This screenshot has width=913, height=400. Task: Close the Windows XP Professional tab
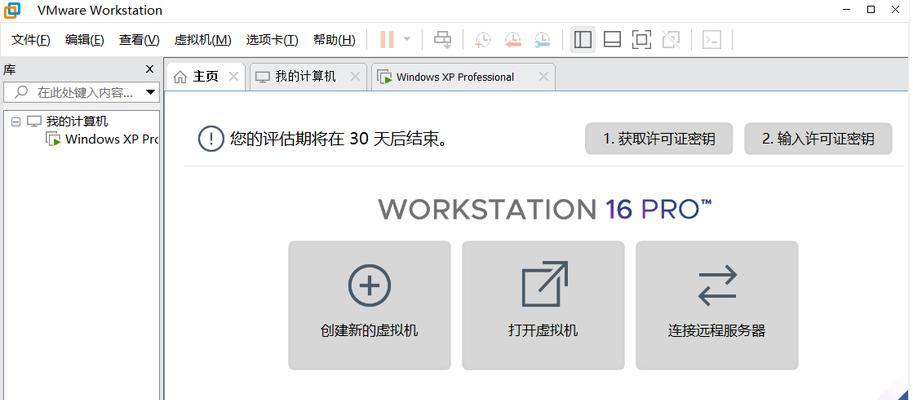pyautogui.click(x=543, y=76)
